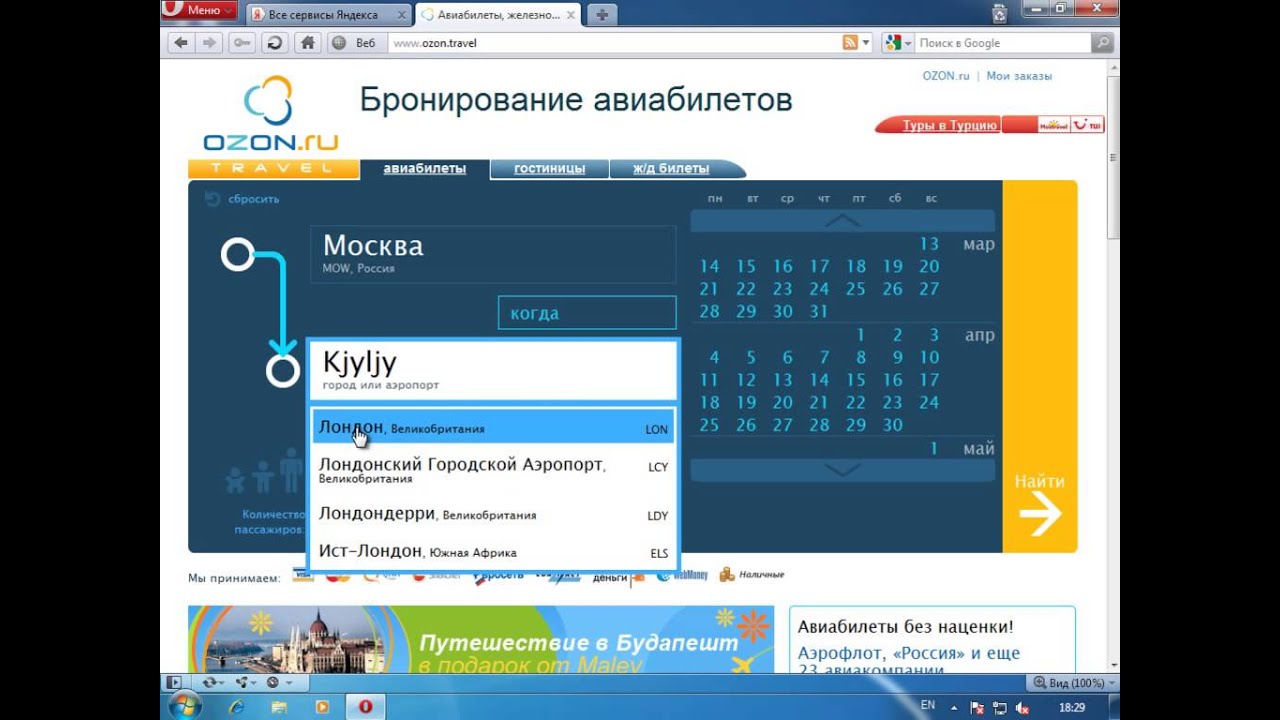This screenshot has height=720, width=1280.
Task: Launch Internet Explorer from the taskbar
Action: pyautogui.click(x=237, y=706)
